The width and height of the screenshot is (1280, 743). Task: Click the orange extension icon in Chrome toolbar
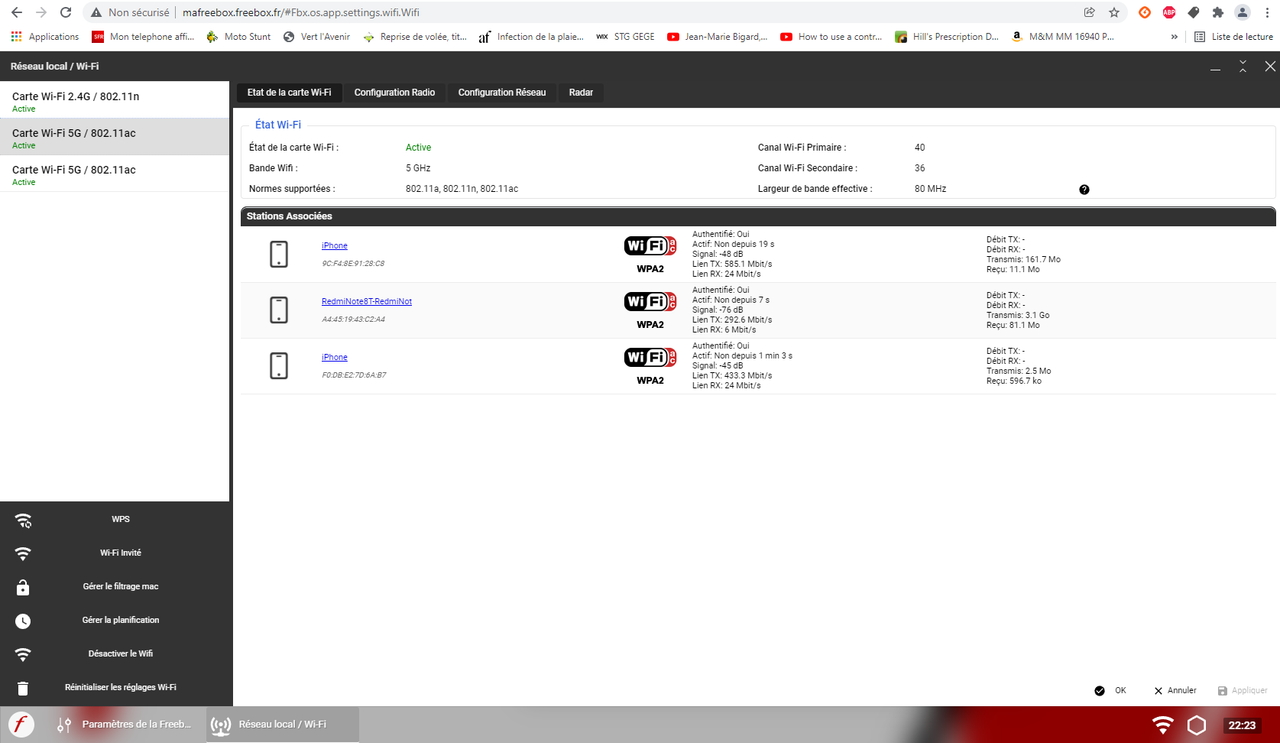(x=1145, y=13)
